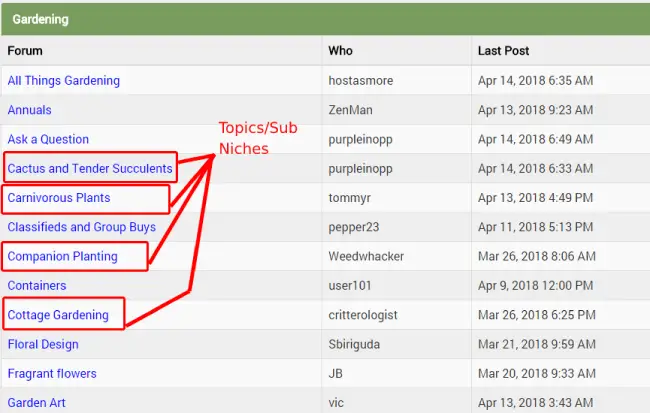
Task: Visit the Carnivorous Plants forum
Action: coord(59,198)
